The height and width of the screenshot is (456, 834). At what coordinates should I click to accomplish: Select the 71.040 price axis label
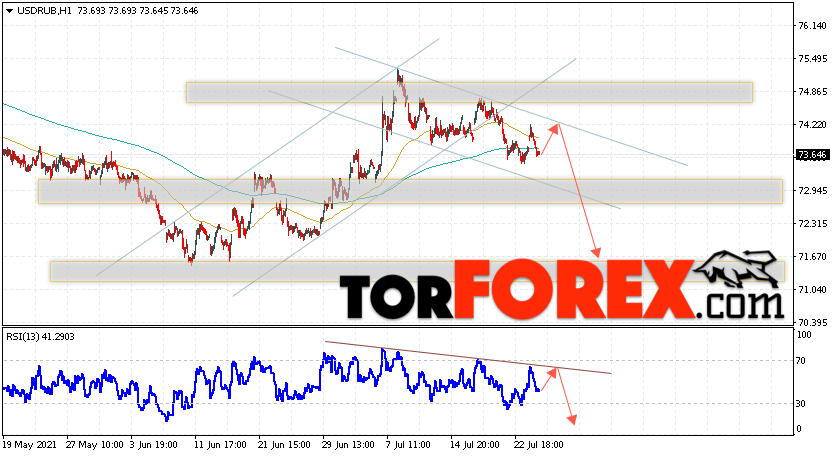click(813, 289)
